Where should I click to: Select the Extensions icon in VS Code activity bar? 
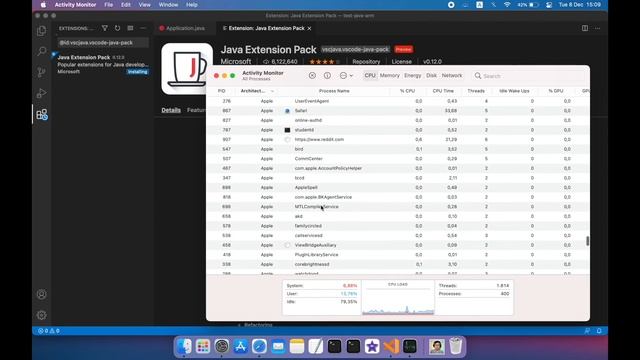click(42, 114)
